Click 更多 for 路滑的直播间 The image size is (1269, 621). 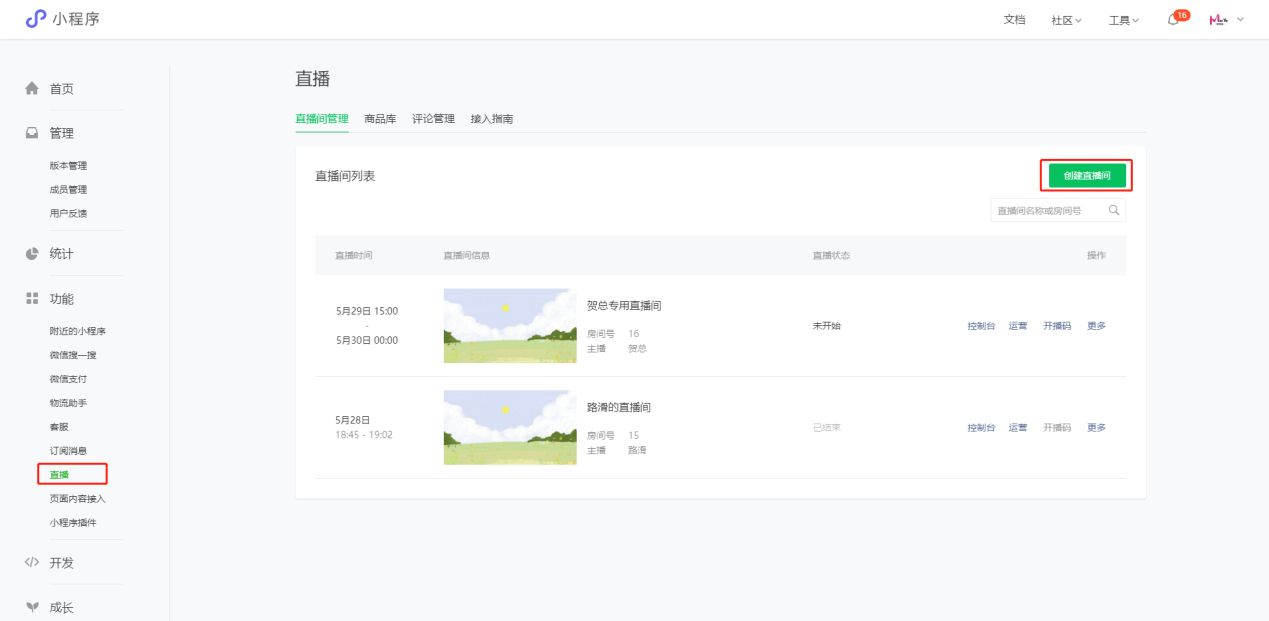click(x=1096, y=428)
